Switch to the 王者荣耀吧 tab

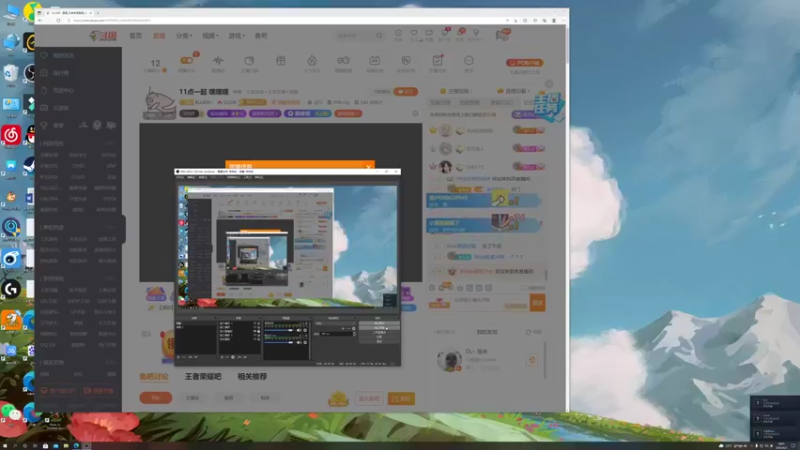point(203,377)
